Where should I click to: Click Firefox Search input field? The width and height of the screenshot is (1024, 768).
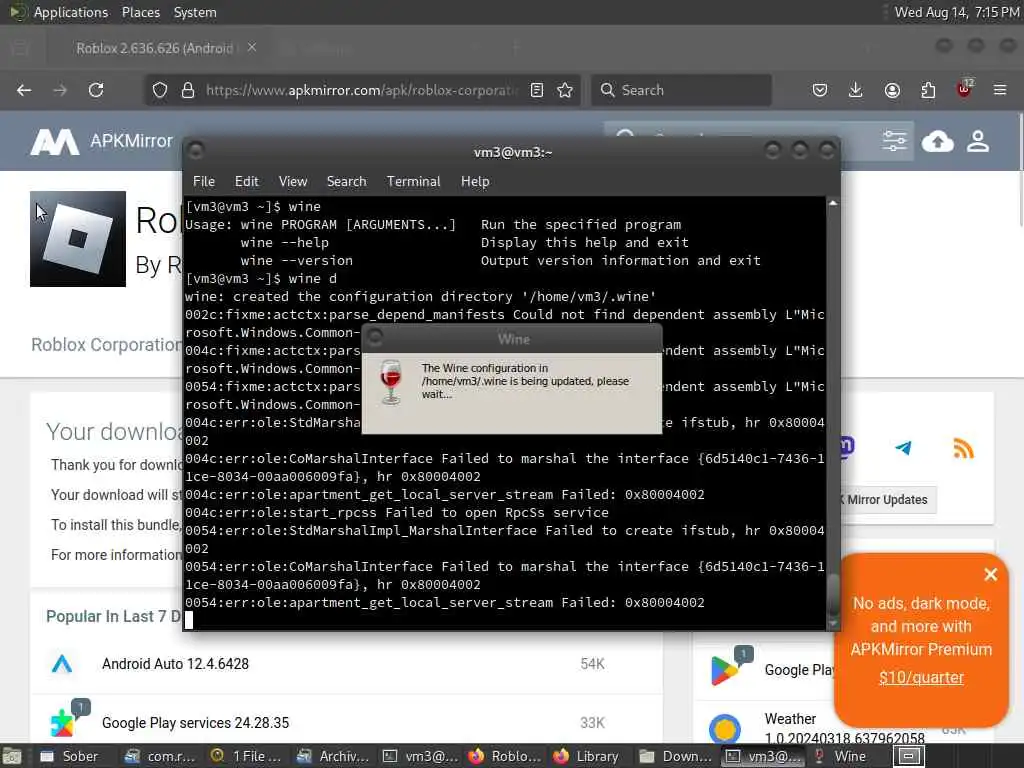(x=681, y=90)
